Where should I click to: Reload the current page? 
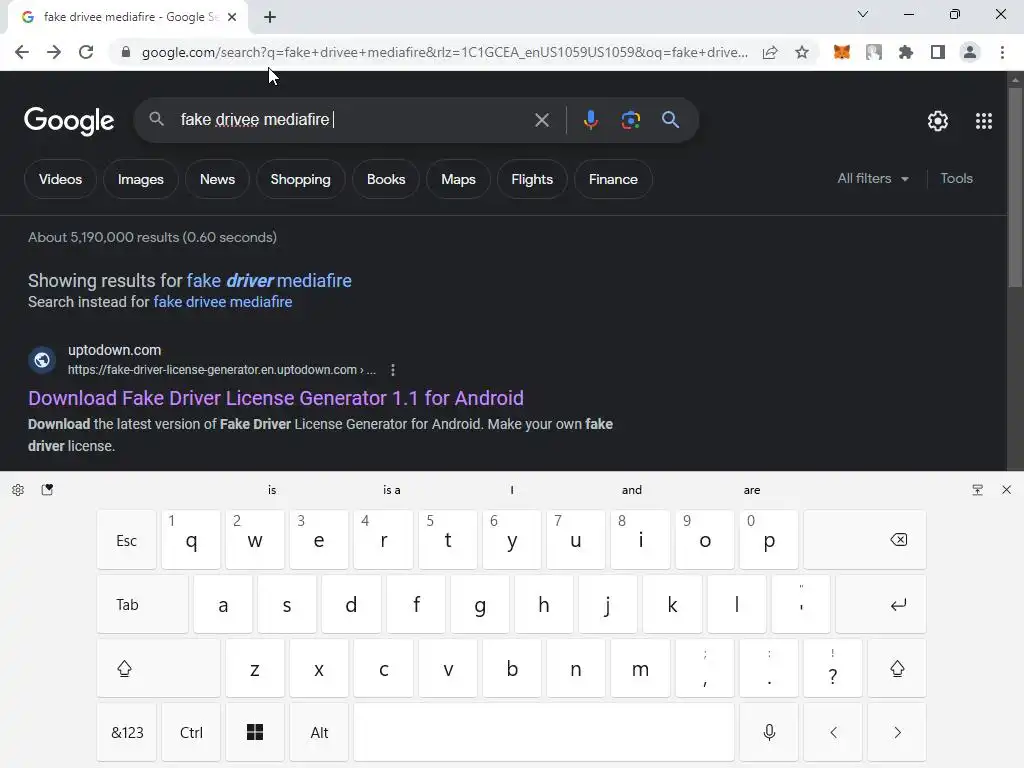[86, 52]
